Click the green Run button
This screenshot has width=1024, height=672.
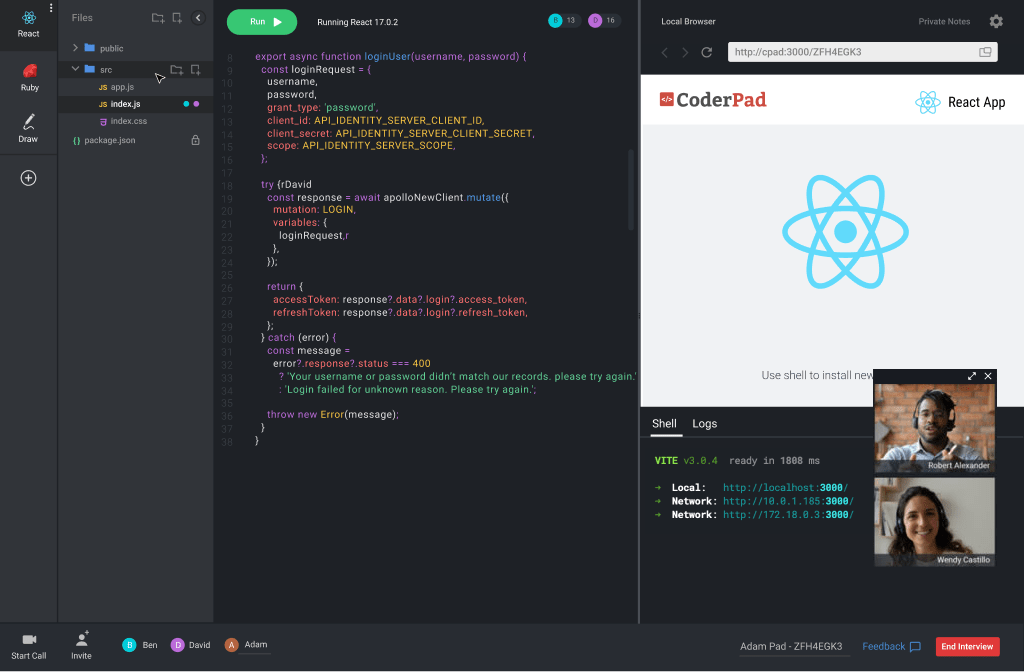(x=262, y=21)
